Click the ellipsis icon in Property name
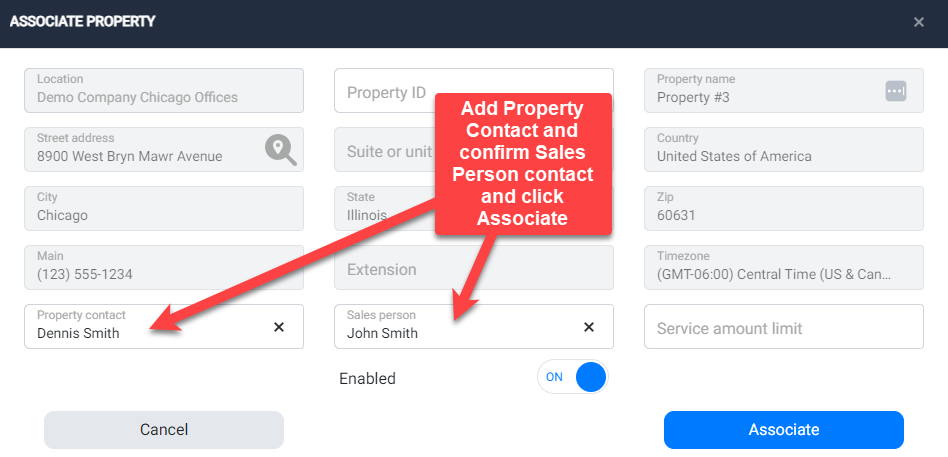 (895, 91)
